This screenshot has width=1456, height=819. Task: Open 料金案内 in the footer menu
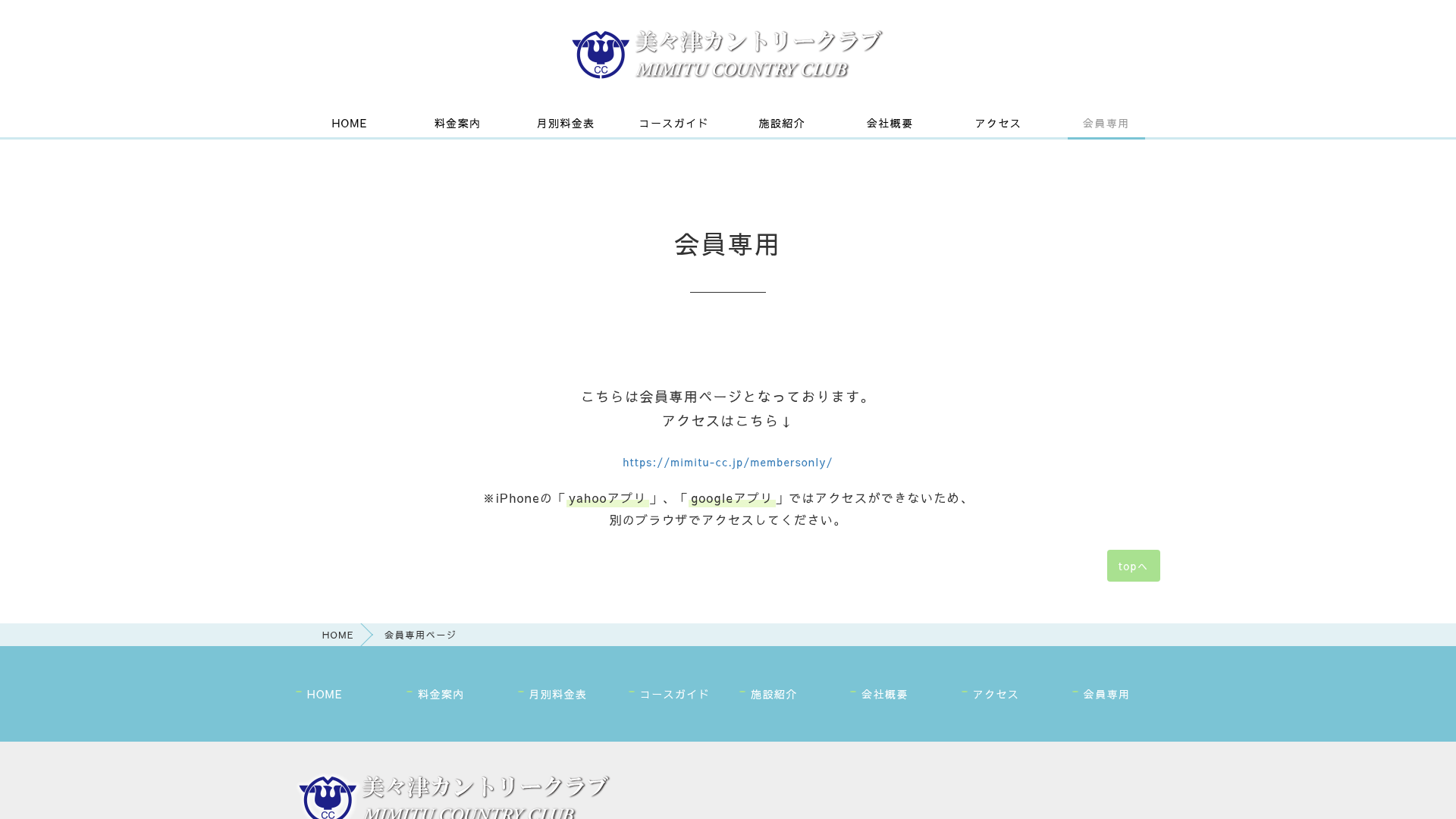pos(441,695)
